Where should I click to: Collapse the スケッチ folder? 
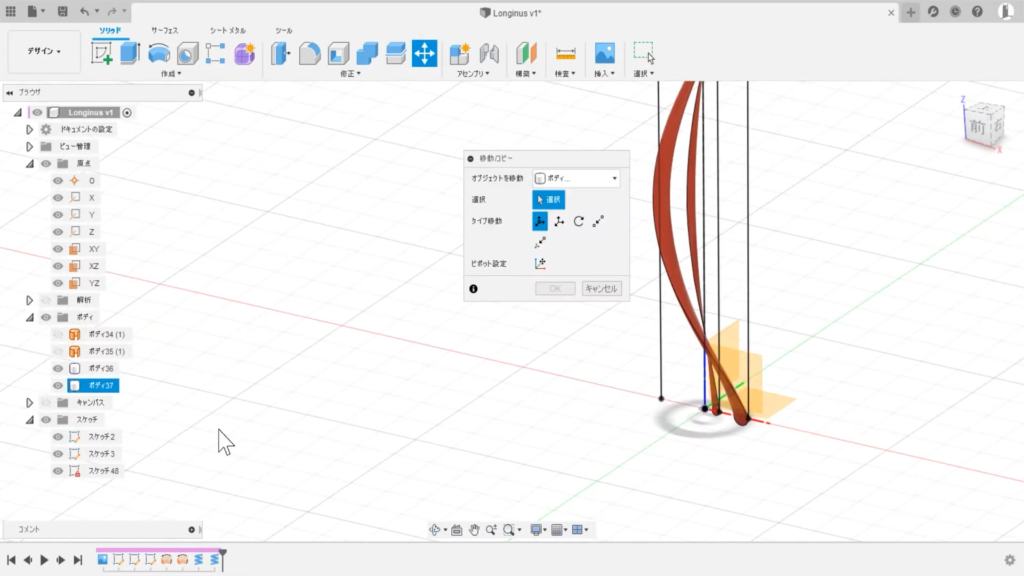(x=29, y=420)
